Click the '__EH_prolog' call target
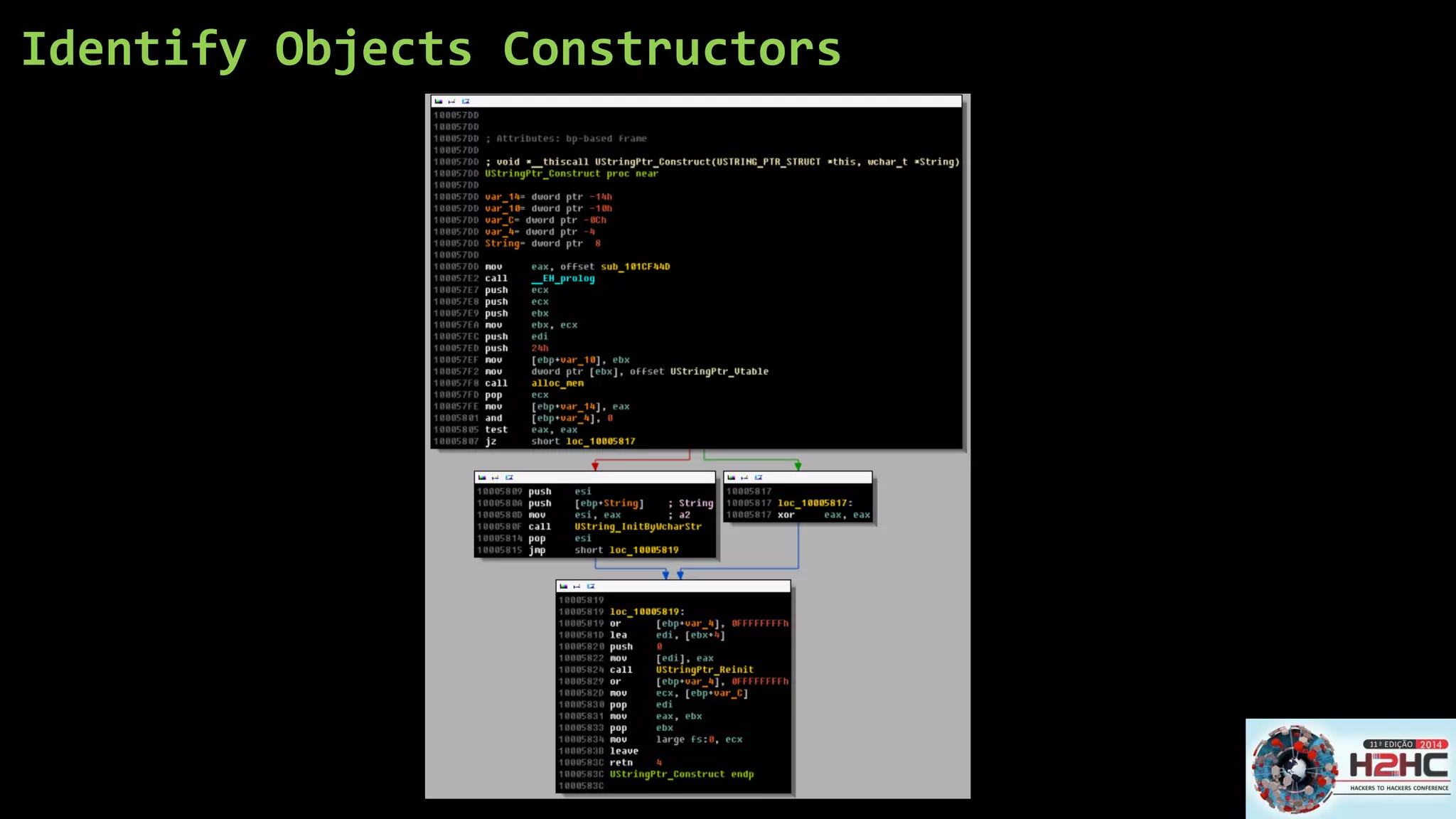The width and height of the screenshot is (1456, 819). point(563,279)
